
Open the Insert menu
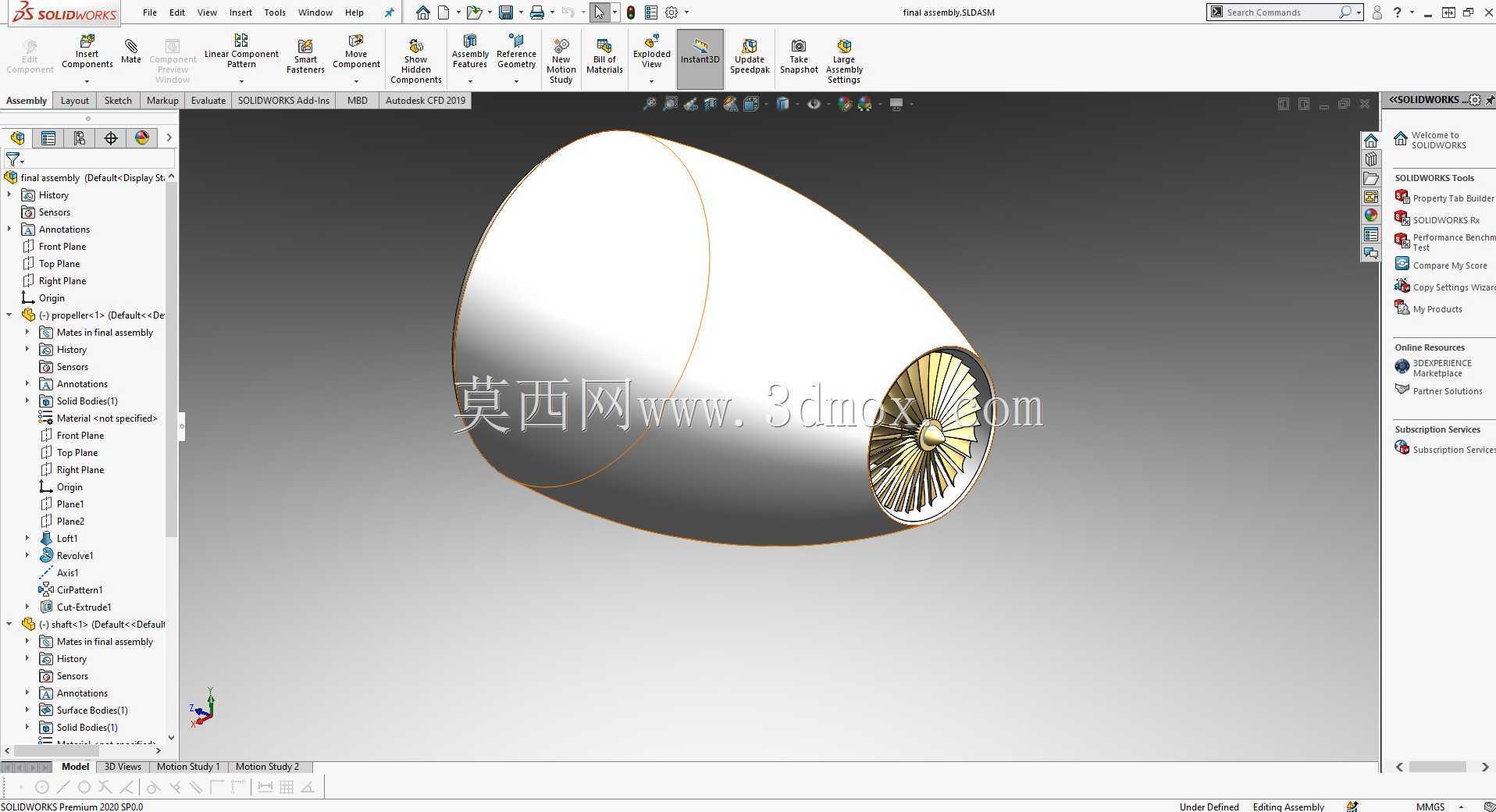click(x=240, y=12)
